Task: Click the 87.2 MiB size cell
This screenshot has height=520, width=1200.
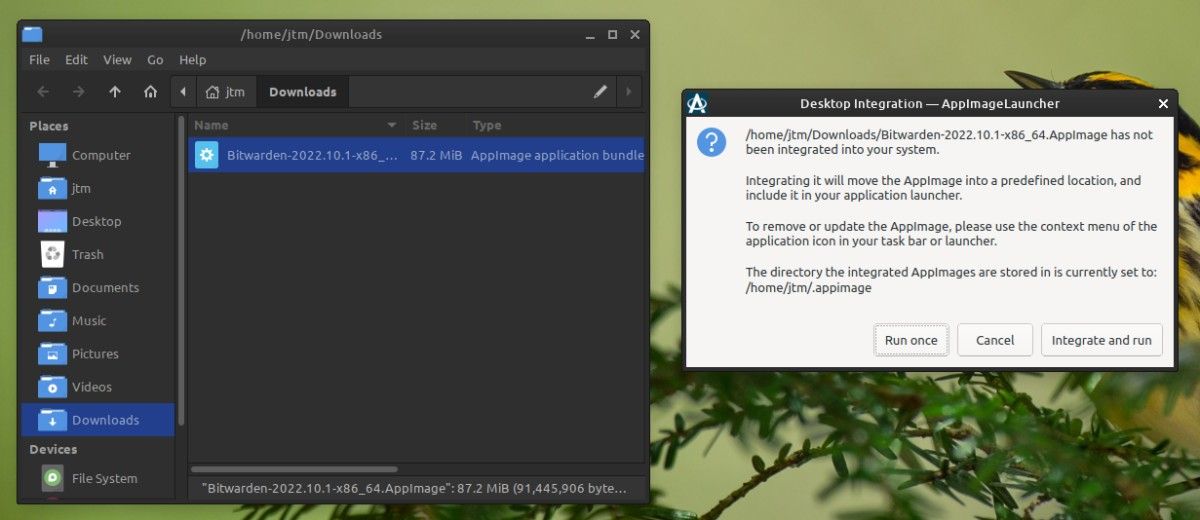Action: click(x=436, y=155)
